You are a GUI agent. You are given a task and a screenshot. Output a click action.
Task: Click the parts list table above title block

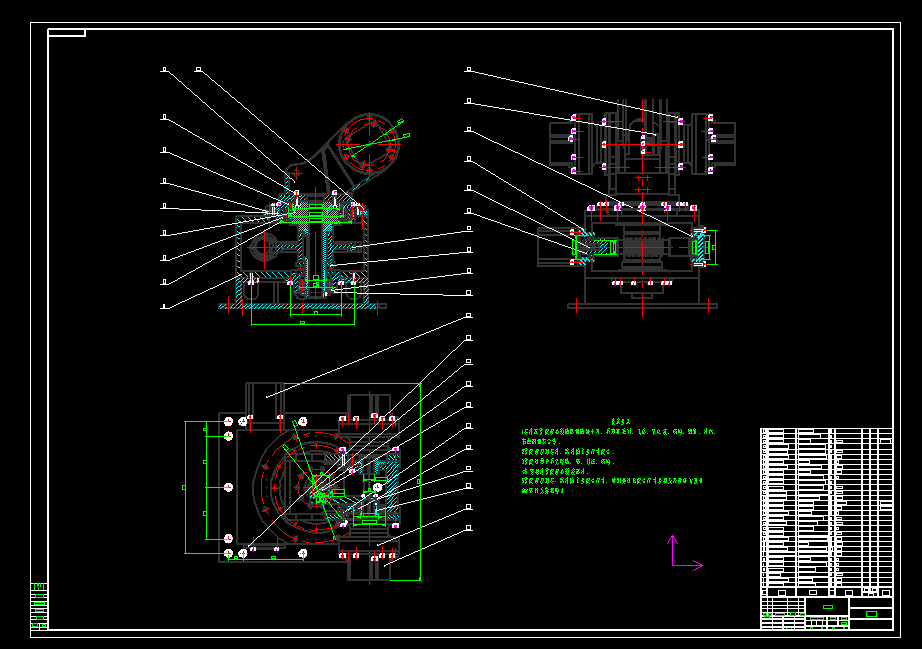(x=827, y=513)
